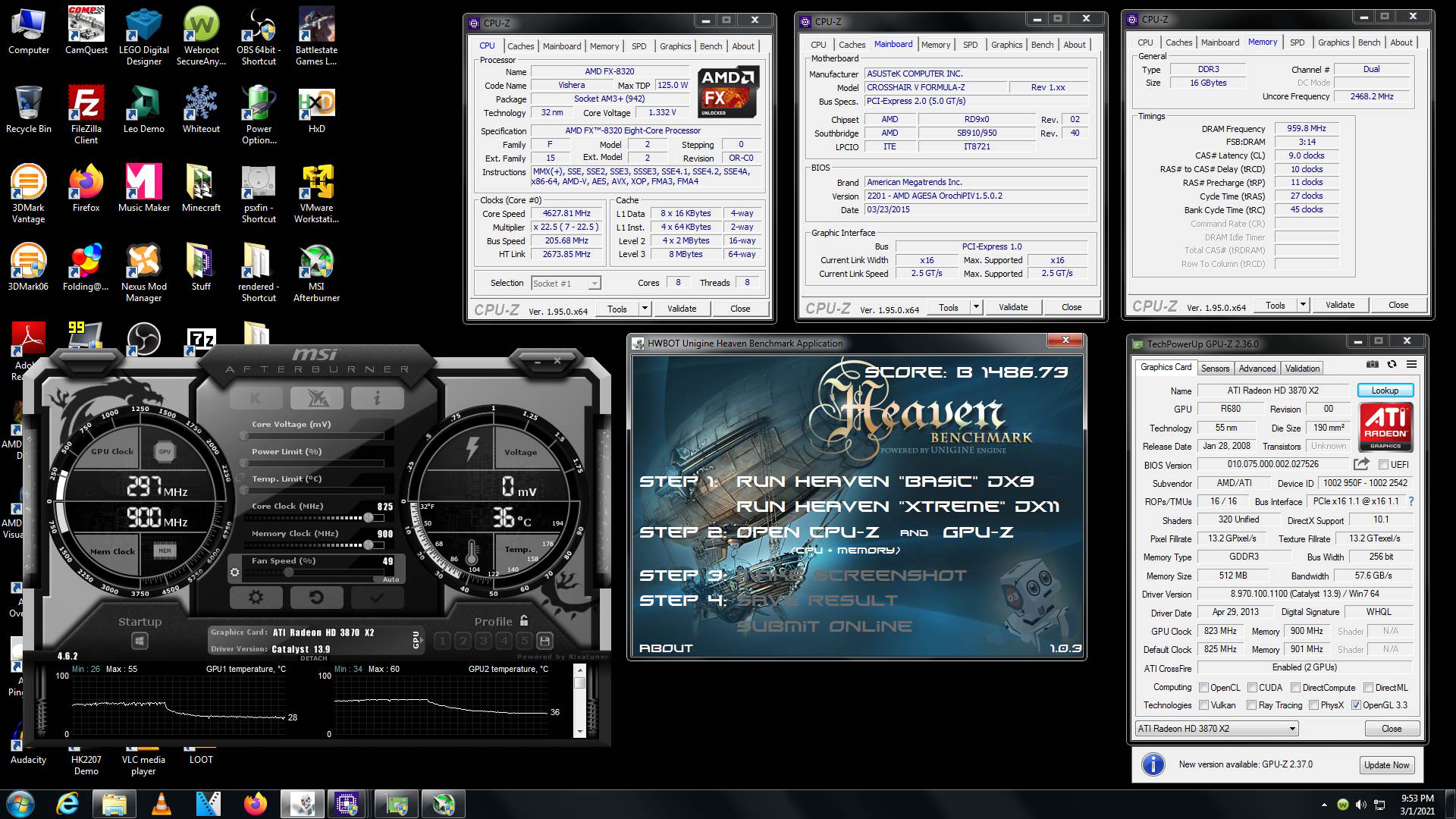Screen dimensions: 1456x819
Task: Click the volume speaker icon in system tray
Action: [x=1361, y=804]
